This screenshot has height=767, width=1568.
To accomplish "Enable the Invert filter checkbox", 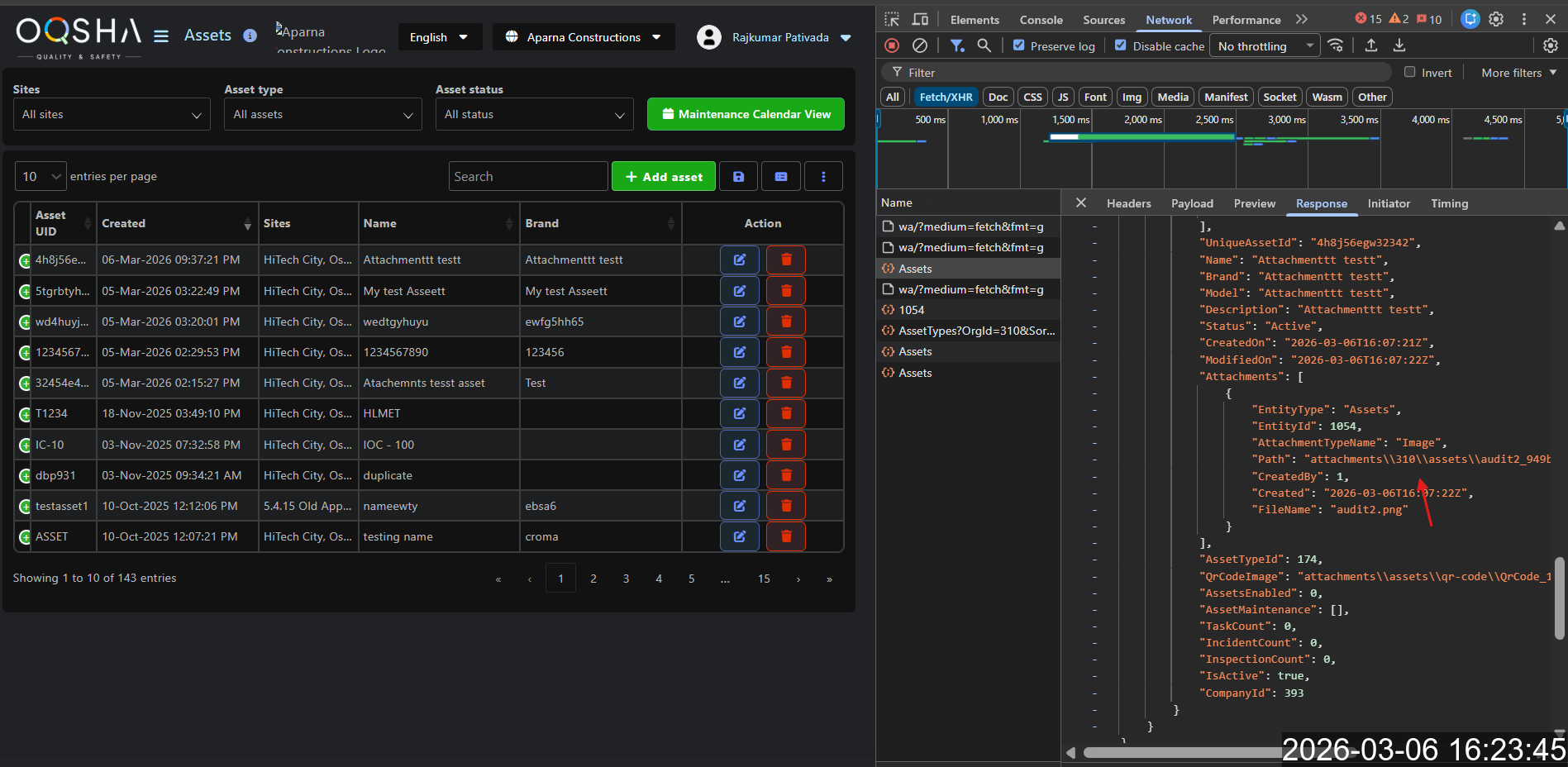I will (x=1409, y=72).
